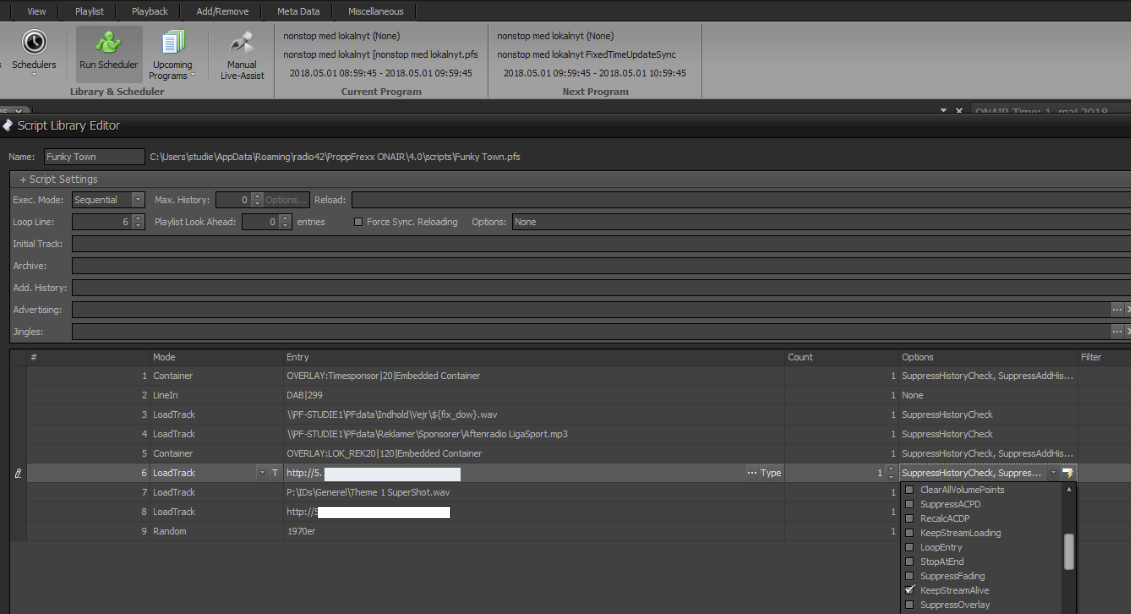The width and height of the screenshot is (1131, 614).
Task: Click the Name field containing Funky Town
Action: [x=94, y=157]
